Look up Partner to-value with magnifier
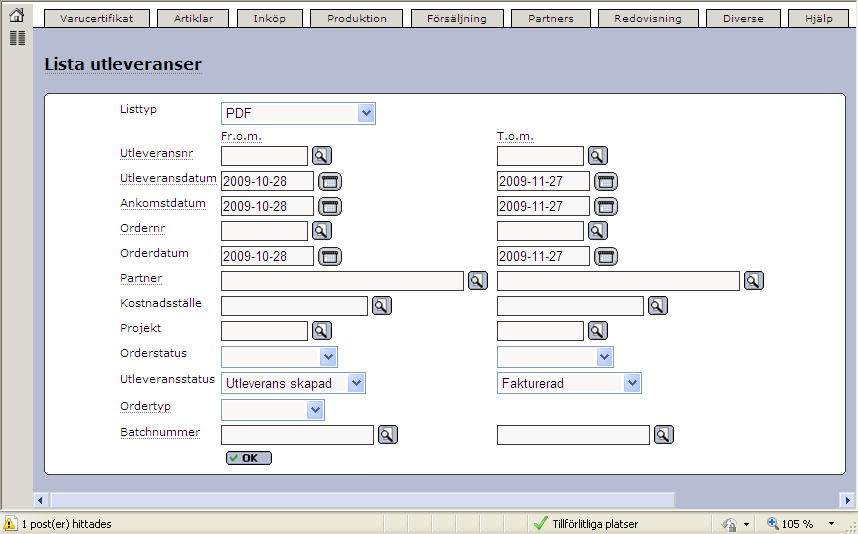 753,281
